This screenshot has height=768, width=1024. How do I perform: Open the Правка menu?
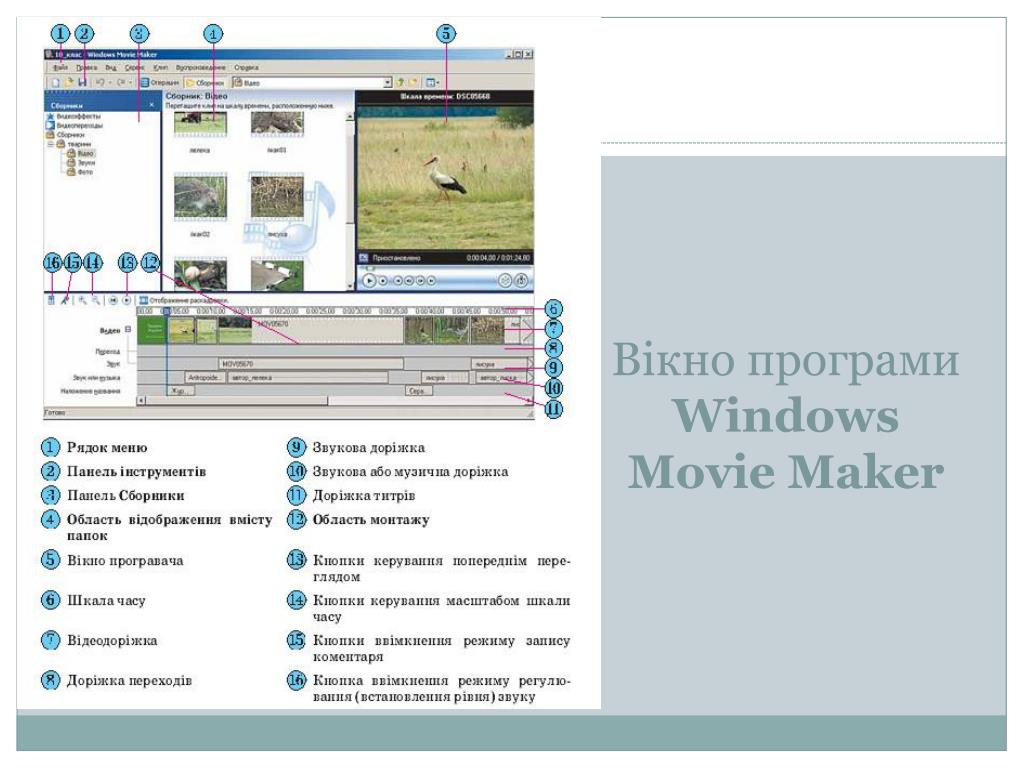86,67
